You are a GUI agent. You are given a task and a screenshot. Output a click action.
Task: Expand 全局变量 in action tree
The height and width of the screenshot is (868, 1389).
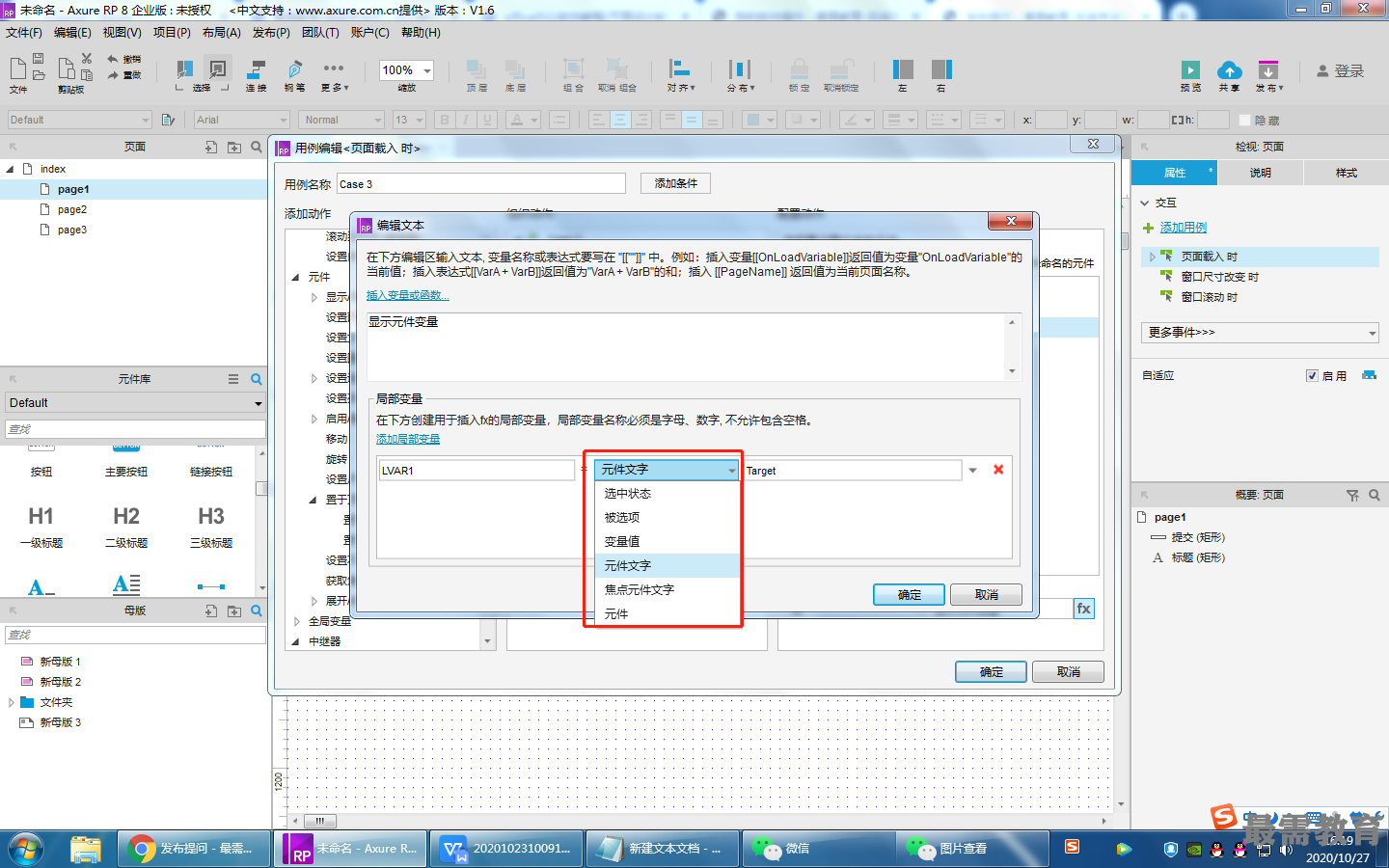click(x=297, y=621)
